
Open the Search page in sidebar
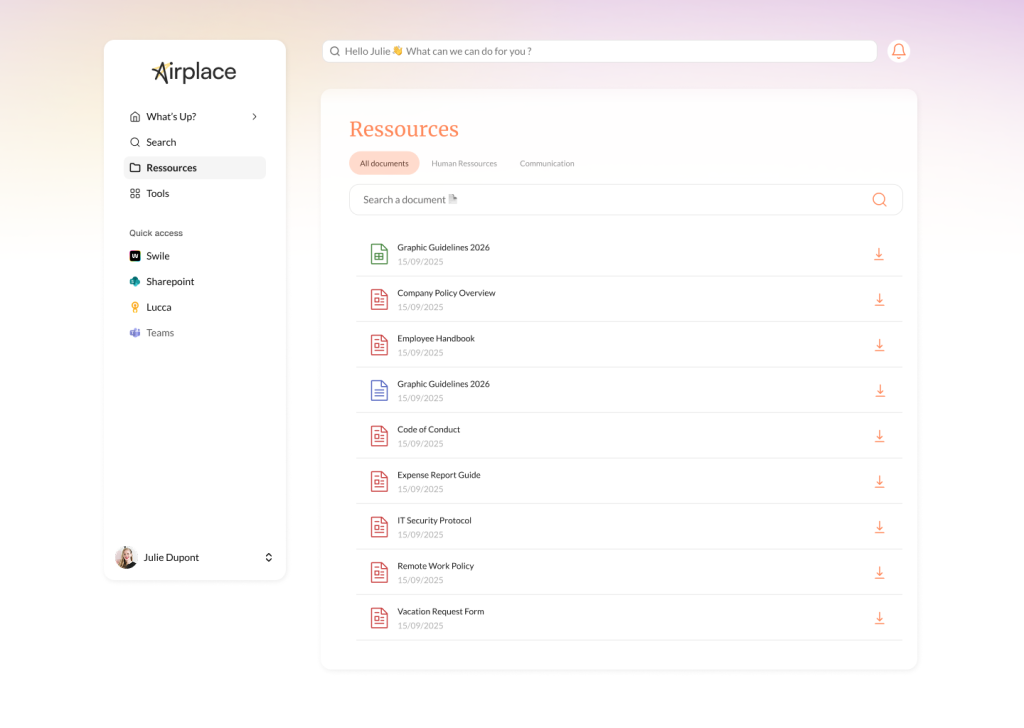click(160, 142)
